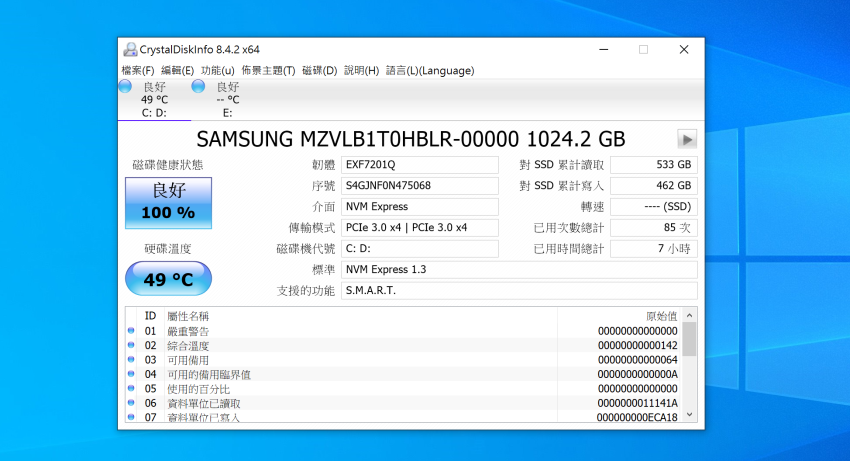Click raw value 0000000000000A
This screenshot has height=461, width=850.
coord(638,374)
